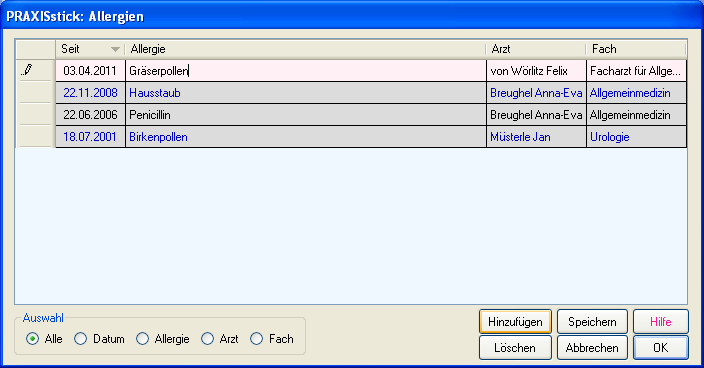Select the Penicillin allergy cell
Screen dimensions: 704x368
306,115
